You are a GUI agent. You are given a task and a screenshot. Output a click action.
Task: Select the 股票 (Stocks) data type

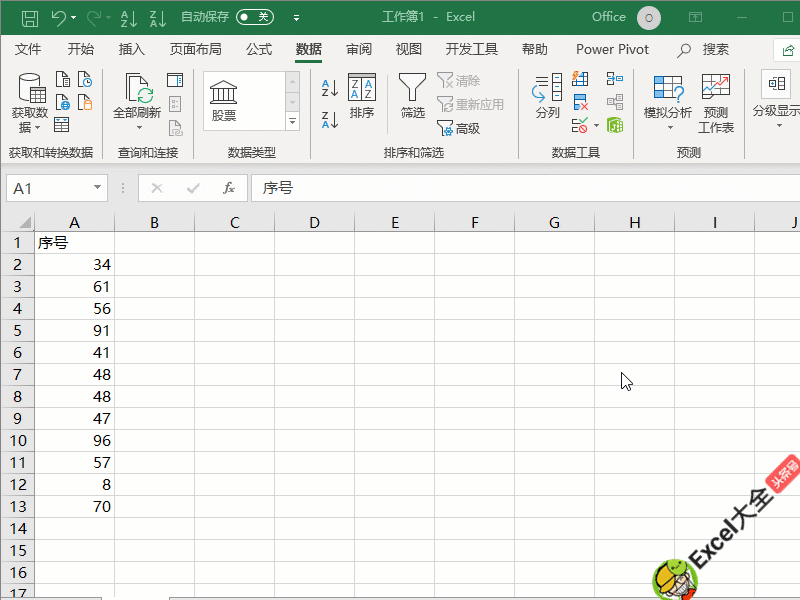tap(223, 101)
